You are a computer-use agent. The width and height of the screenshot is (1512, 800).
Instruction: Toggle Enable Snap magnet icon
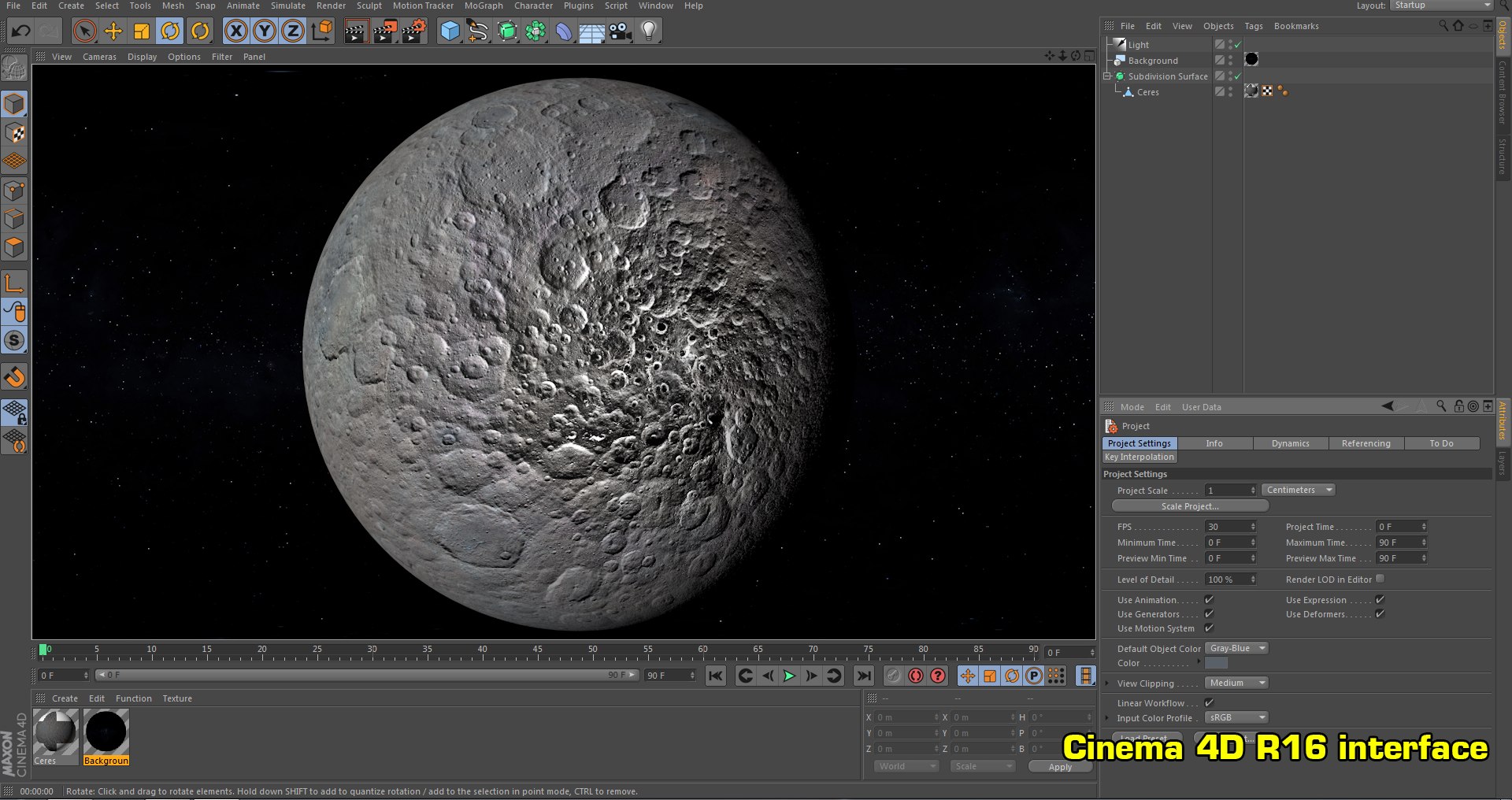(x=14, y=377)
